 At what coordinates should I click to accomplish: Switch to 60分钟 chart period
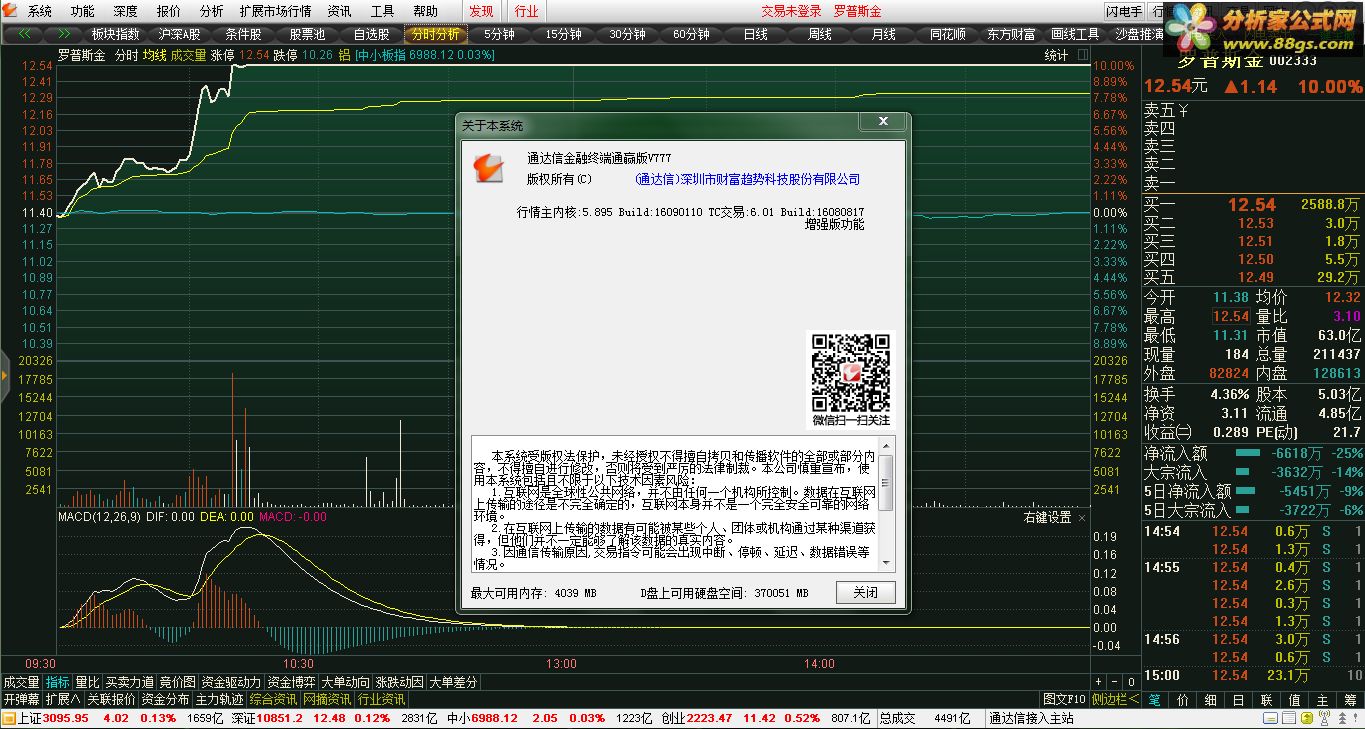[x=691, y=34]
